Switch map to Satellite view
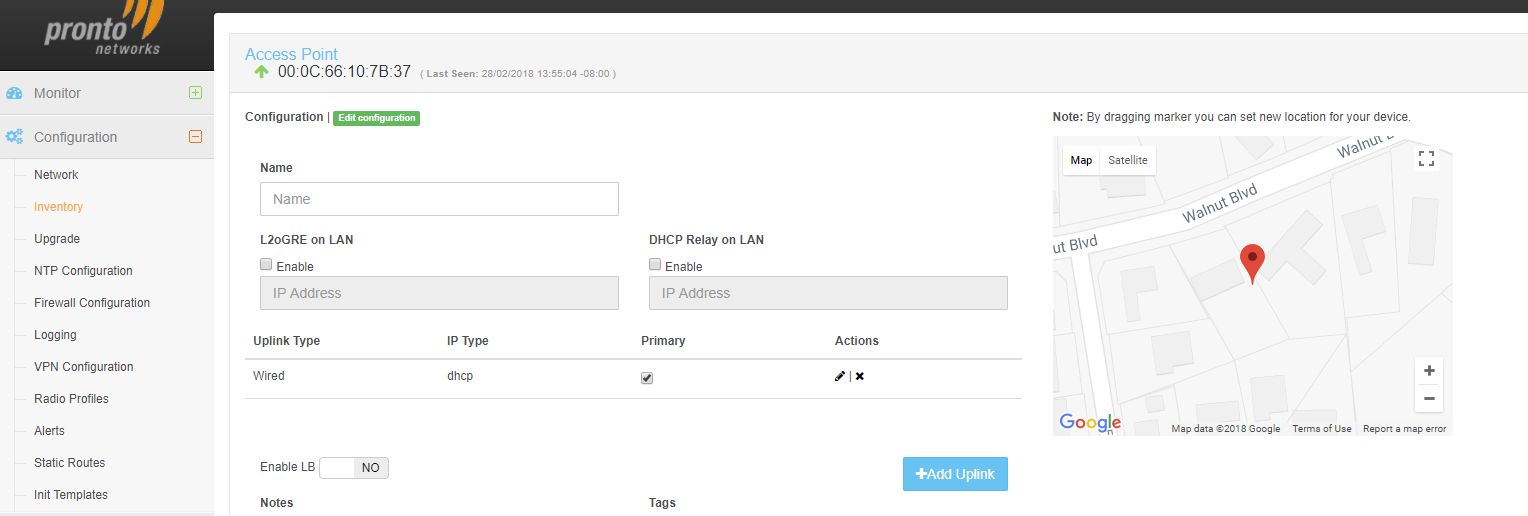 tap(1128, 160)
